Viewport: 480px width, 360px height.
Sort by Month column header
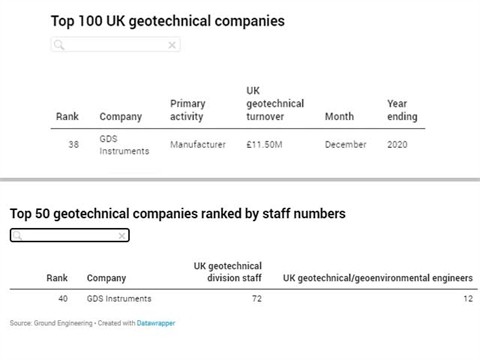(339, 116)
